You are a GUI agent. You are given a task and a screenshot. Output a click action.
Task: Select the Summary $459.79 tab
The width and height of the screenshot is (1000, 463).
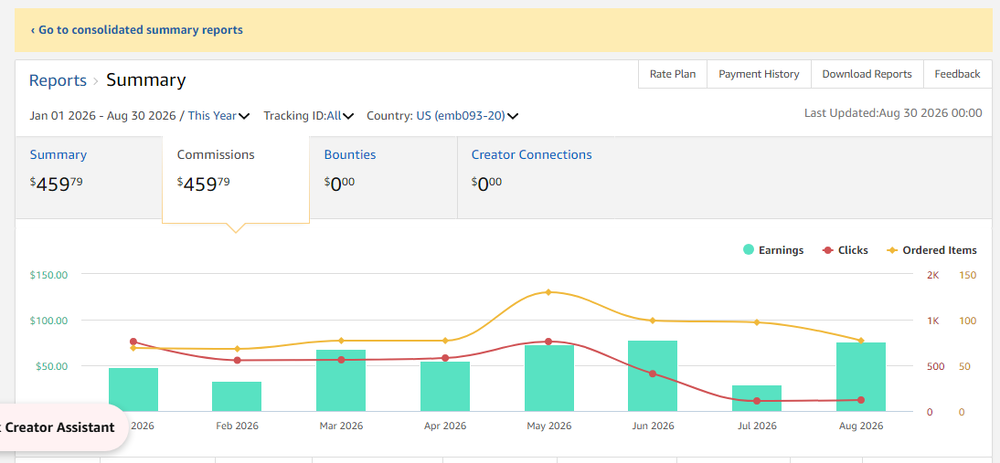(89, 177)
